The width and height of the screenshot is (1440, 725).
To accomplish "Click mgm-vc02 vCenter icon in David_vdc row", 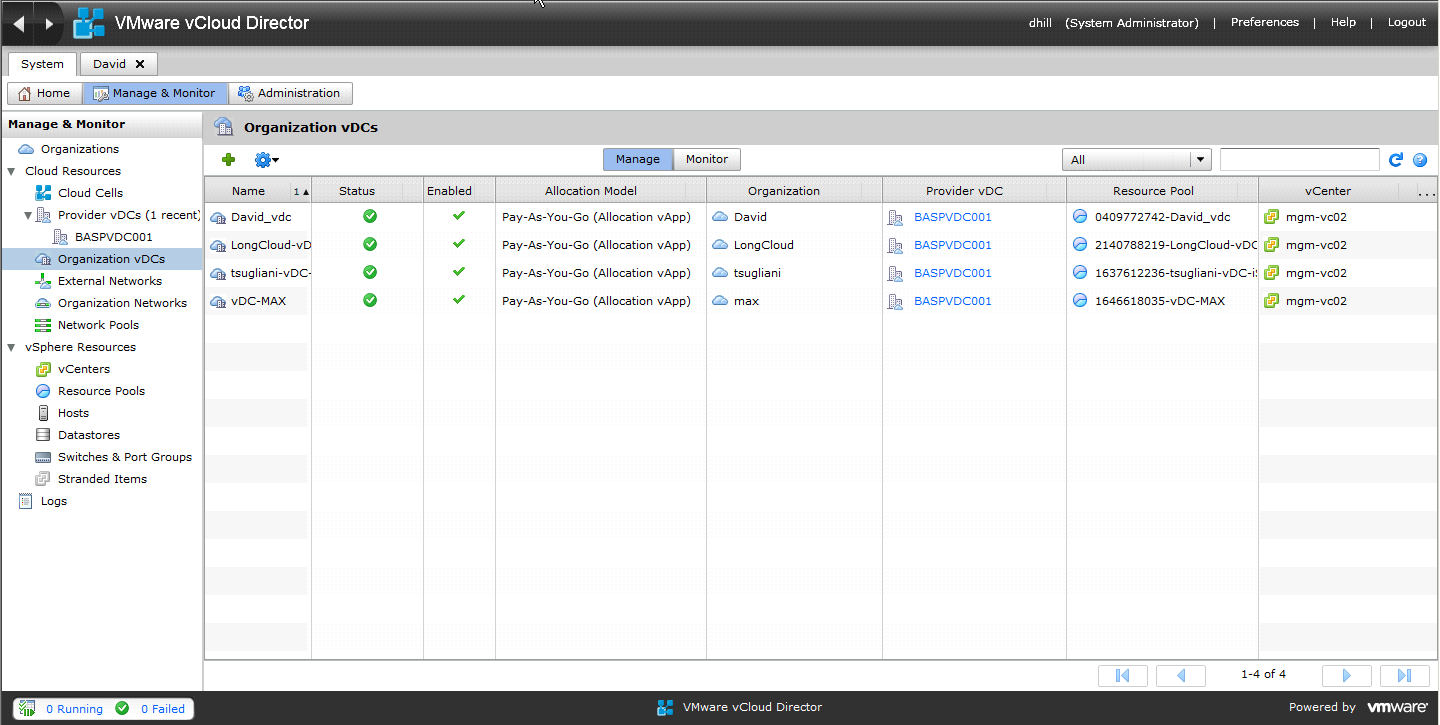I will click(x=1272, y=217).
